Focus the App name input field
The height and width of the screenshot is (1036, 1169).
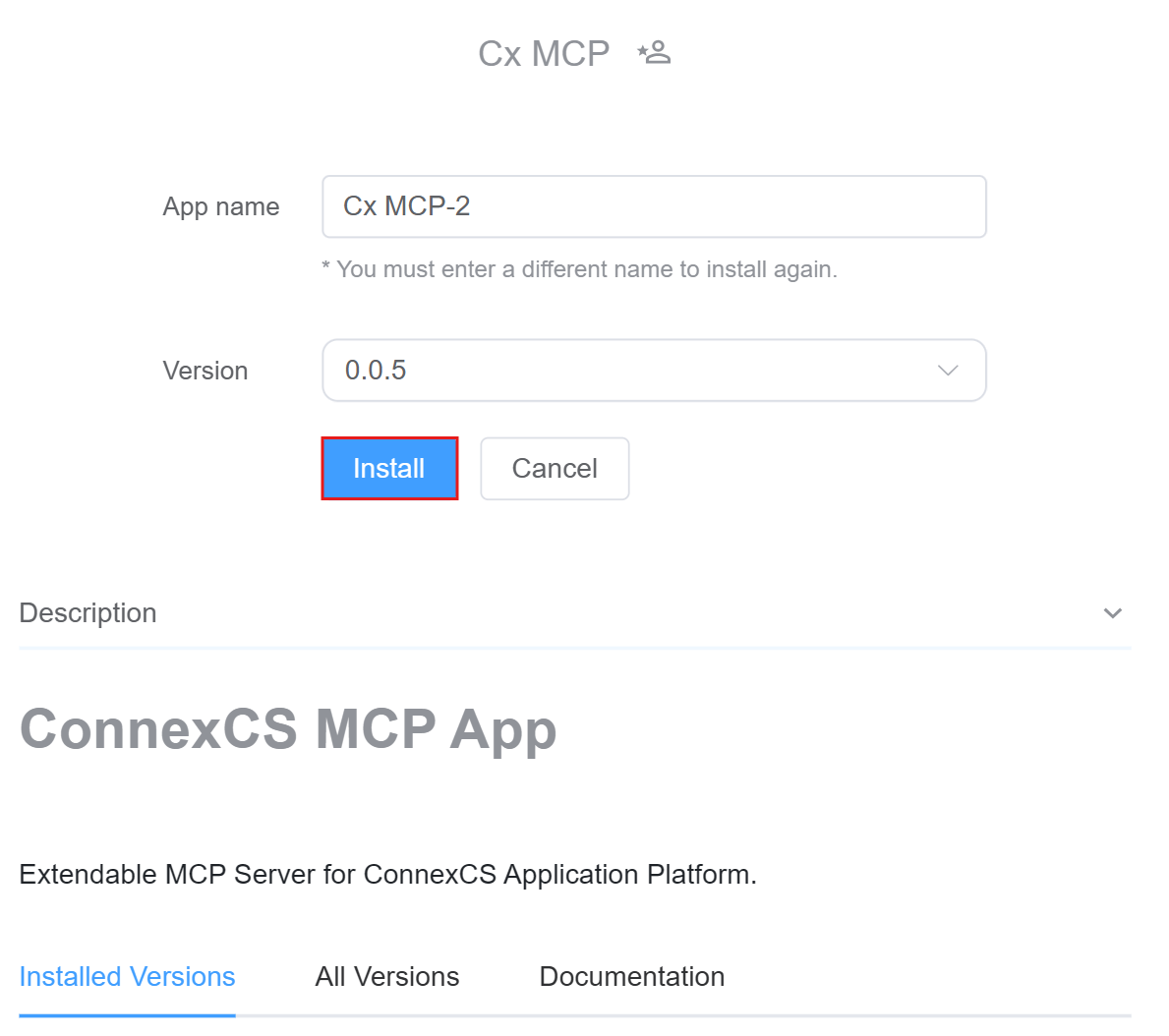(x=654, y=206)
